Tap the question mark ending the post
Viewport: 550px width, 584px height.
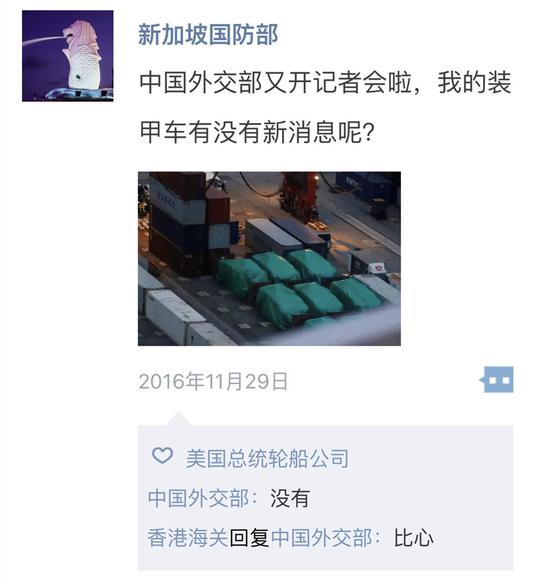(368, 133)
